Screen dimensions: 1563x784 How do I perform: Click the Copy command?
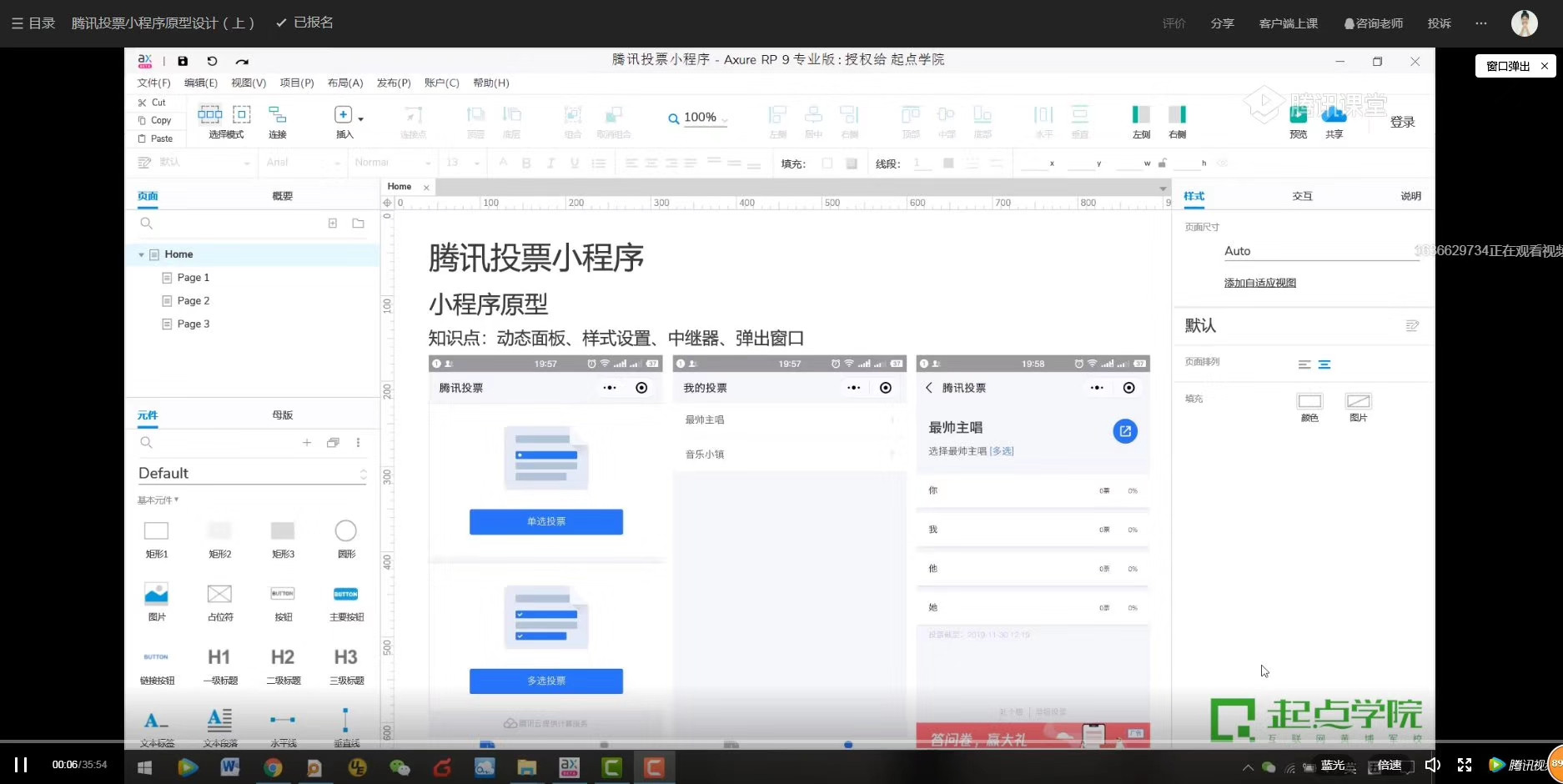pos(154,120)
